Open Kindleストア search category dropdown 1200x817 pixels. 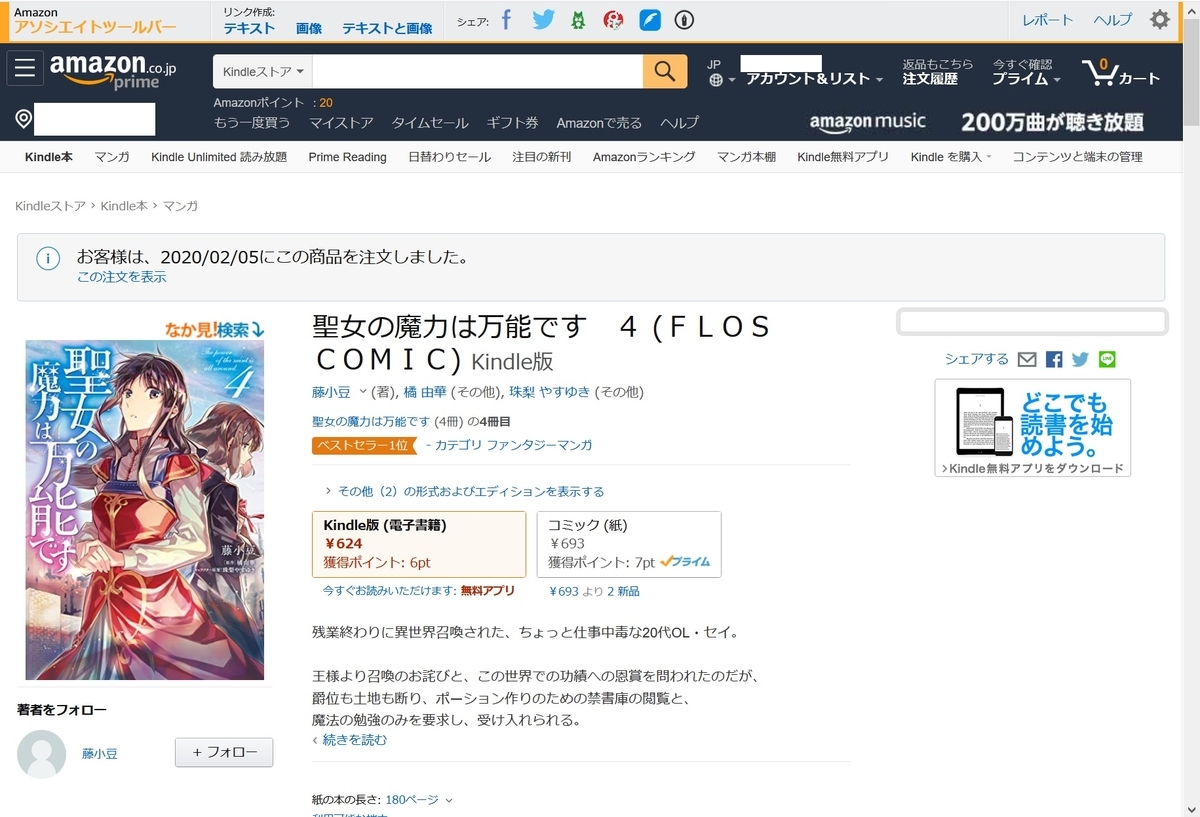pos(263,71)
